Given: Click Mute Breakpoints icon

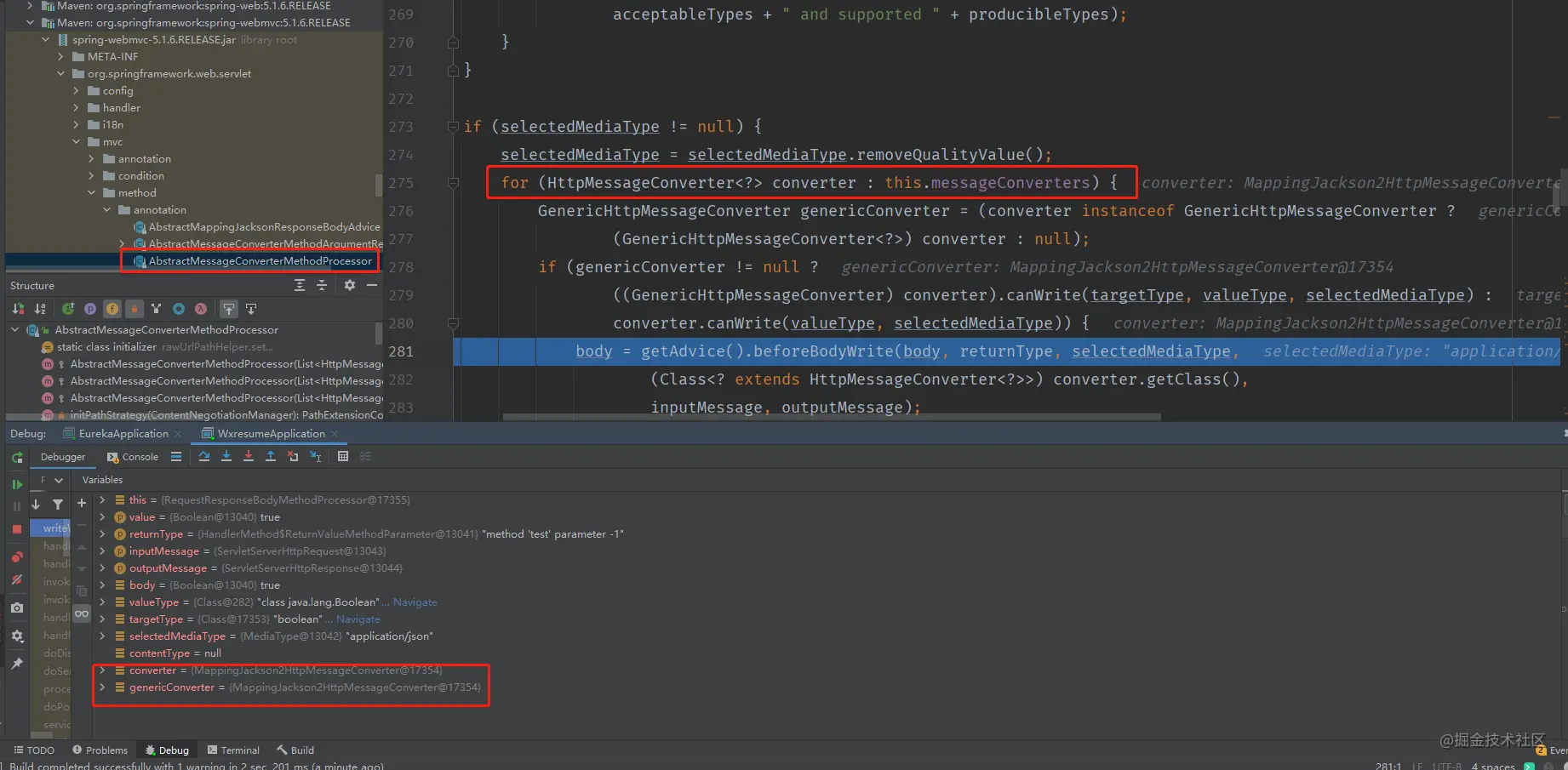Looking at the screenshot, I should (x=17, y=579).
